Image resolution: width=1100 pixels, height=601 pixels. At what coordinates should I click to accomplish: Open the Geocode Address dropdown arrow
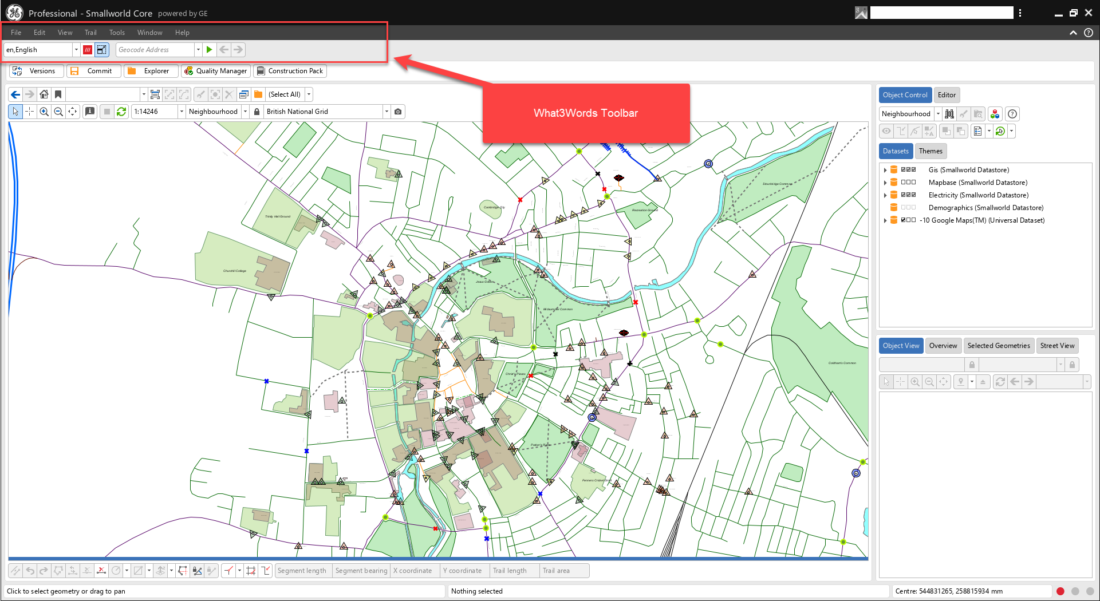(x=198, y=50)
